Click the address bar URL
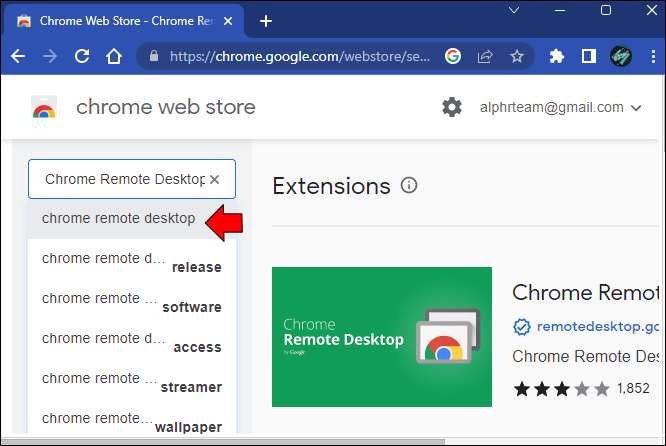The height and width of the screenshot is (446, 666). [300, 56]
